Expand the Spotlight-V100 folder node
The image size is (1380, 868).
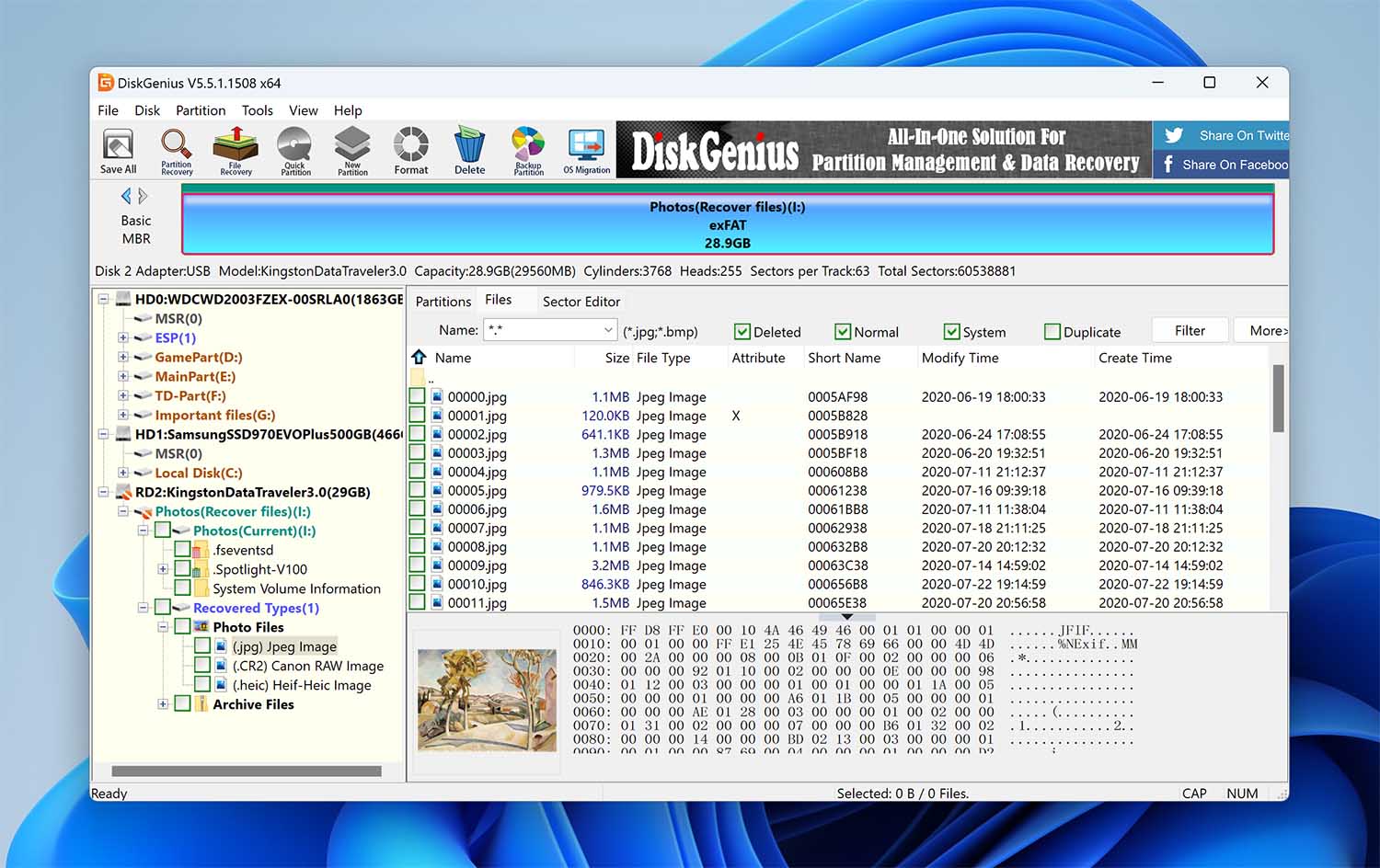[163, 569]
